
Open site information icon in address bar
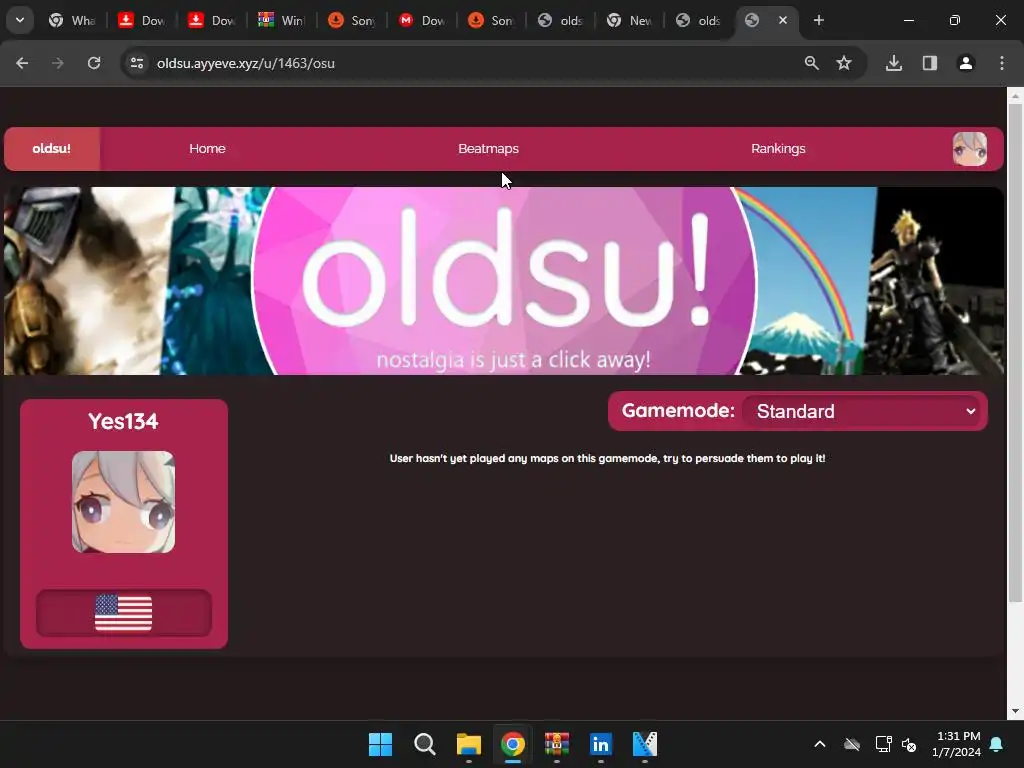tap(137, 63)
